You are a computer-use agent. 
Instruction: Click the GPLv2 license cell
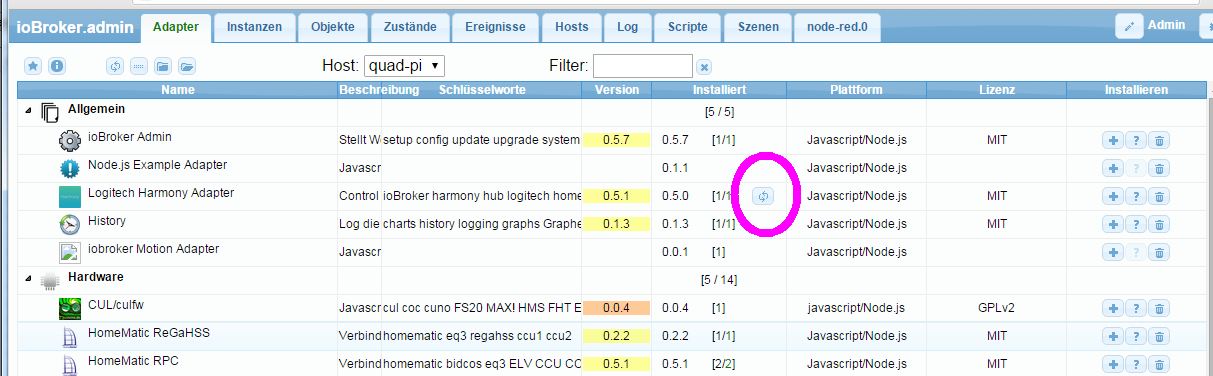tap(997, 308)
